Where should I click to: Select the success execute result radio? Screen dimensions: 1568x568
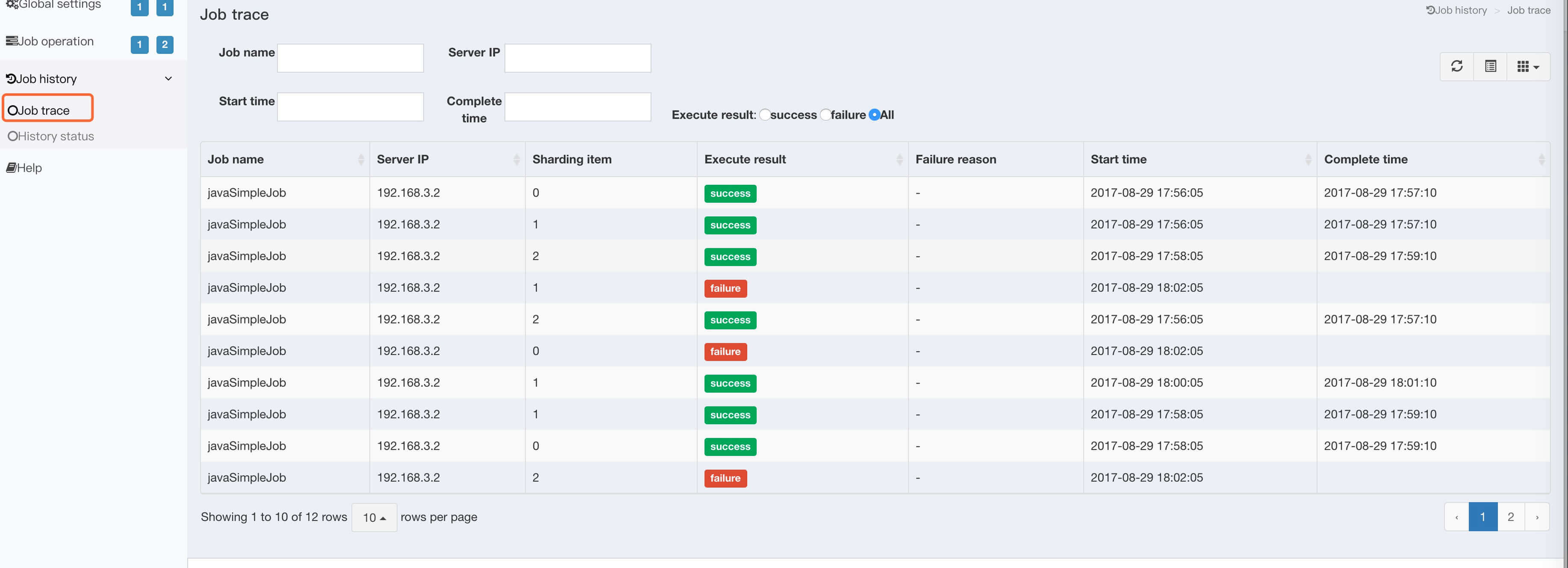764,115
